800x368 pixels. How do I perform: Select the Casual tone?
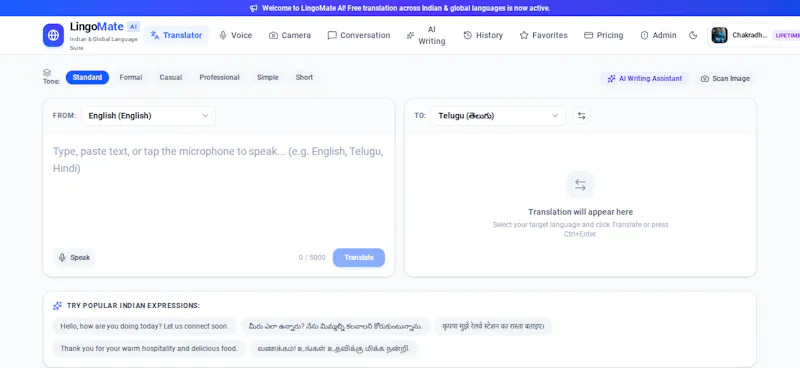pos(170,78)
